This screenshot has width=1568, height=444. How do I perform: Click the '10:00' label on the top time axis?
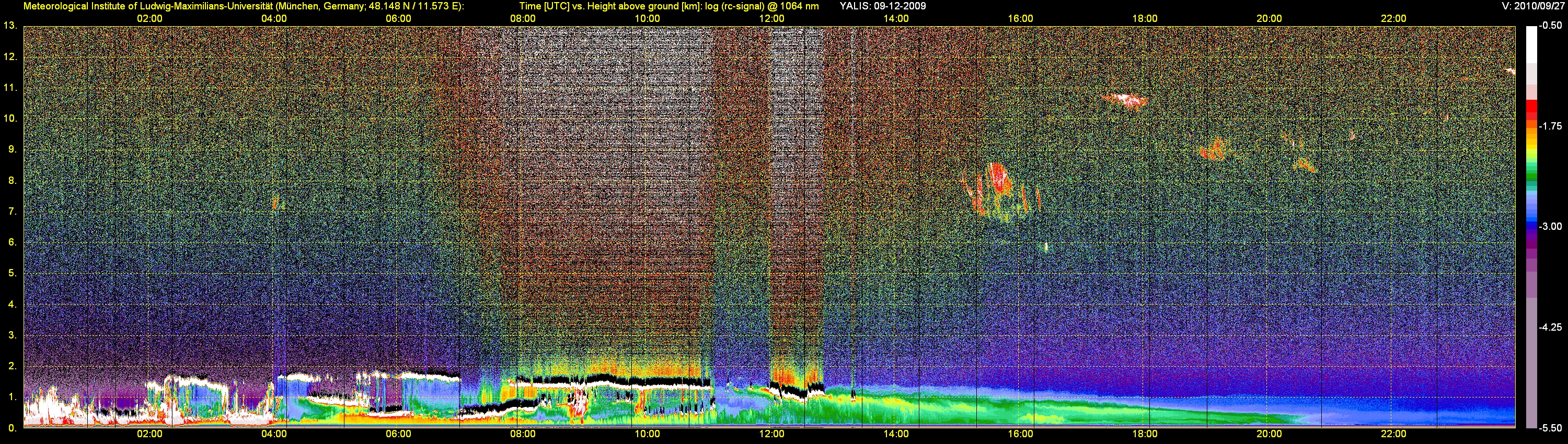(x=647, y=19)
